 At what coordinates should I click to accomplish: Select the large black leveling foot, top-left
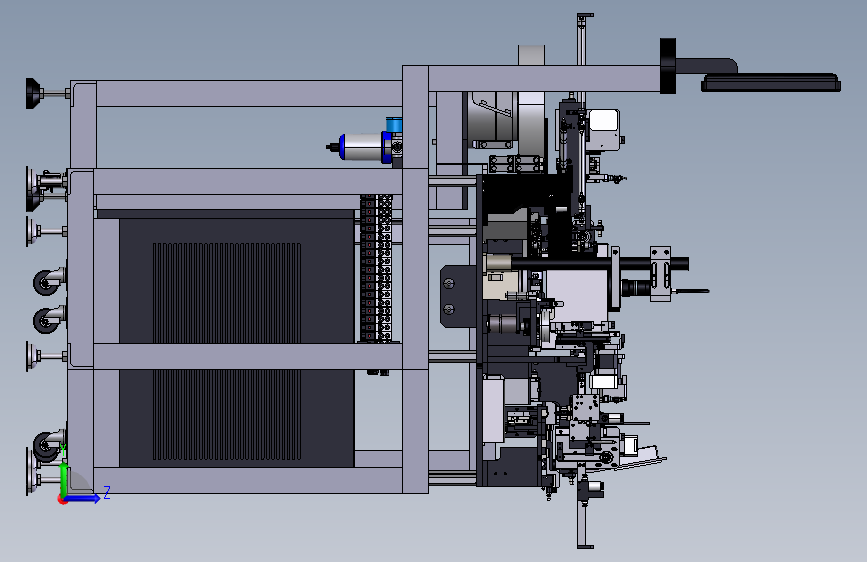(x=34, y=93)
